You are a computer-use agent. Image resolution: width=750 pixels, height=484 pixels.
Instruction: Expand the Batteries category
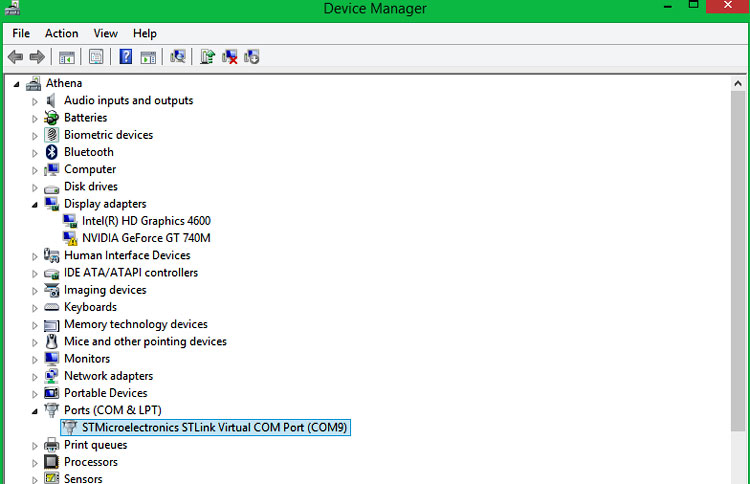point(34,119)
